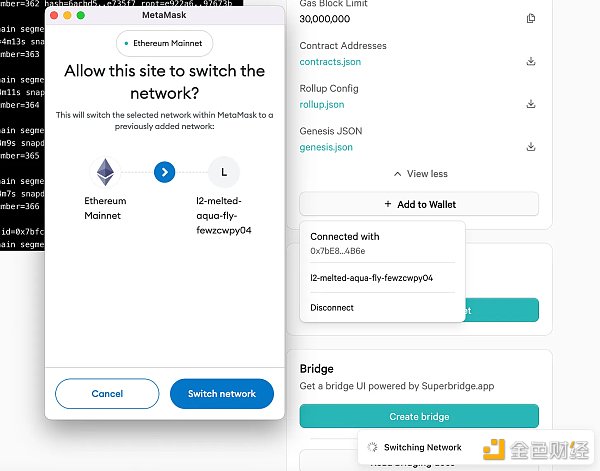The height and width of the screenshot is (471, 600).
Task: Click the Create bridge button
Action: point(419,416)
